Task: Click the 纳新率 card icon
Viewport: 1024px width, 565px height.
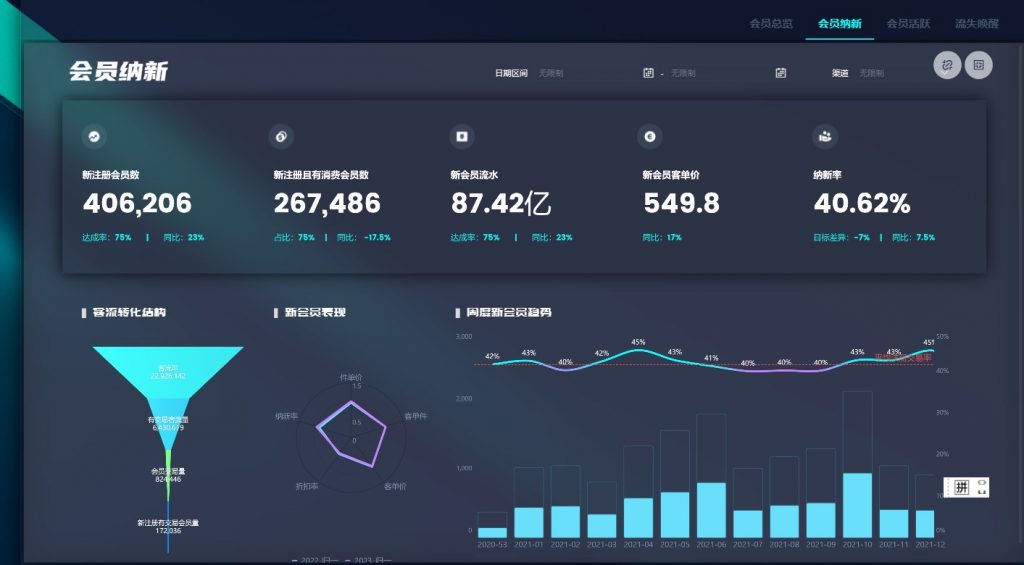Action: point(825,136)
